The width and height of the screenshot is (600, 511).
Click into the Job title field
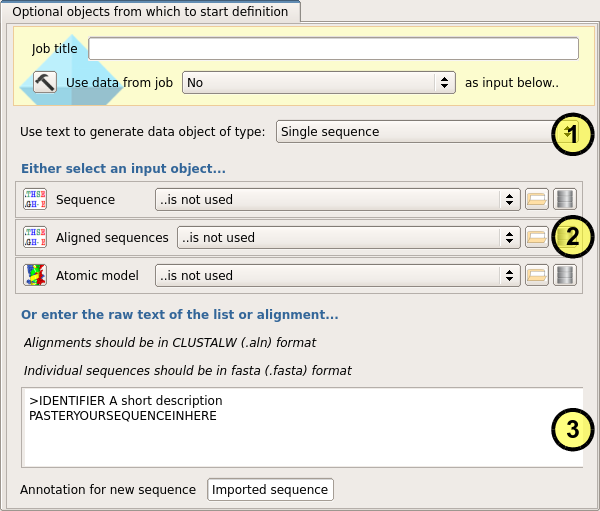(x=333, y=49)
